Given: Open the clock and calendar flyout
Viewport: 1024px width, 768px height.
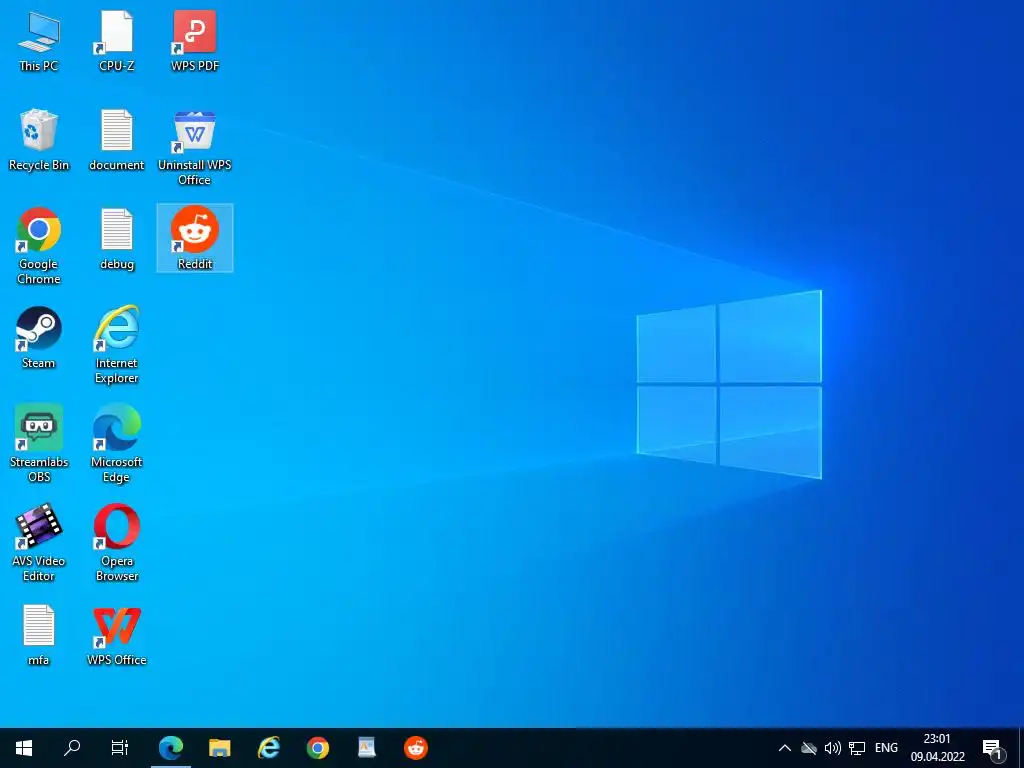Looking at the screenshot, I should click(938, 748).
